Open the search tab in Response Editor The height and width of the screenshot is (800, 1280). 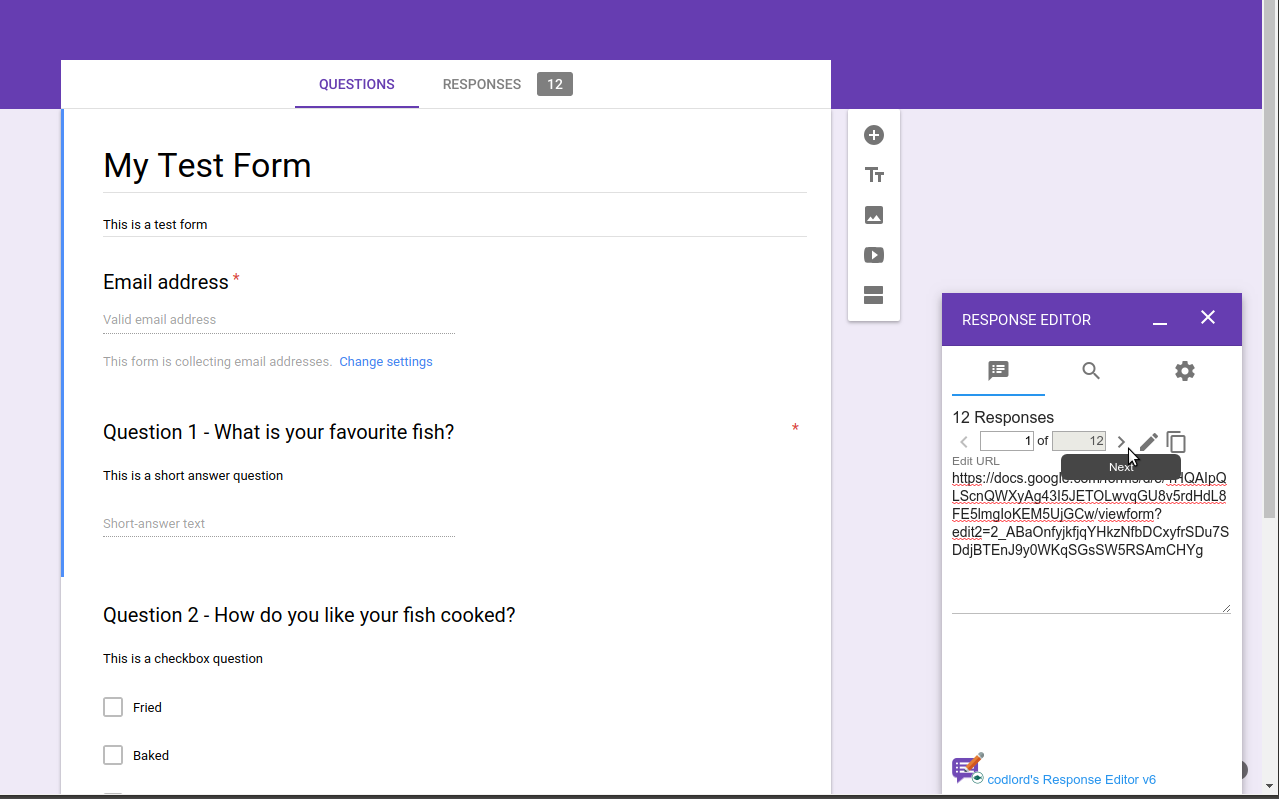[1091, 371]
